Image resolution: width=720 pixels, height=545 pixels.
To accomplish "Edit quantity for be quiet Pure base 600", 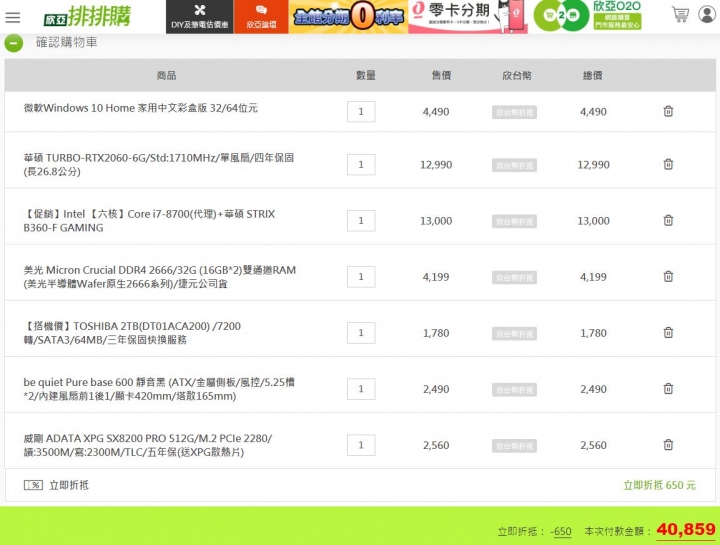I will (361, 389).
